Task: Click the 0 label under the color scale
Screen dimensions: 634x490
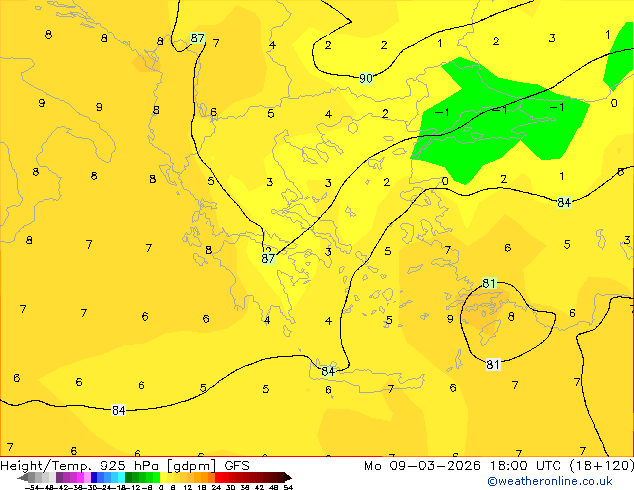Action: [x=161, y=488]
